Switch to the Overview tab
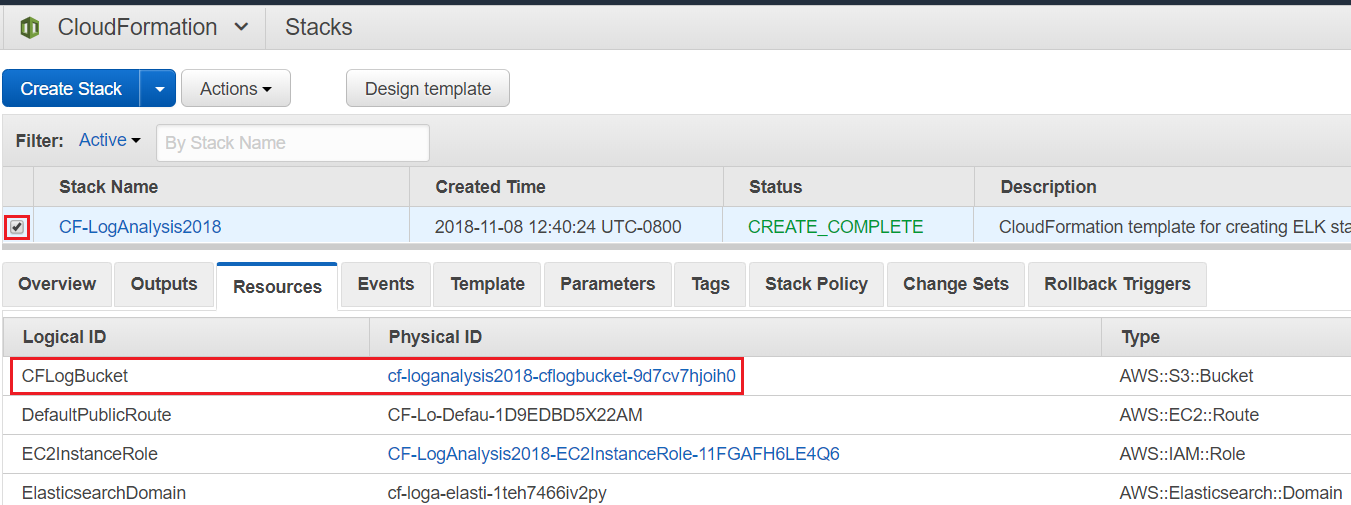Viewport: 1351px width, 505px height. [57, 284]
